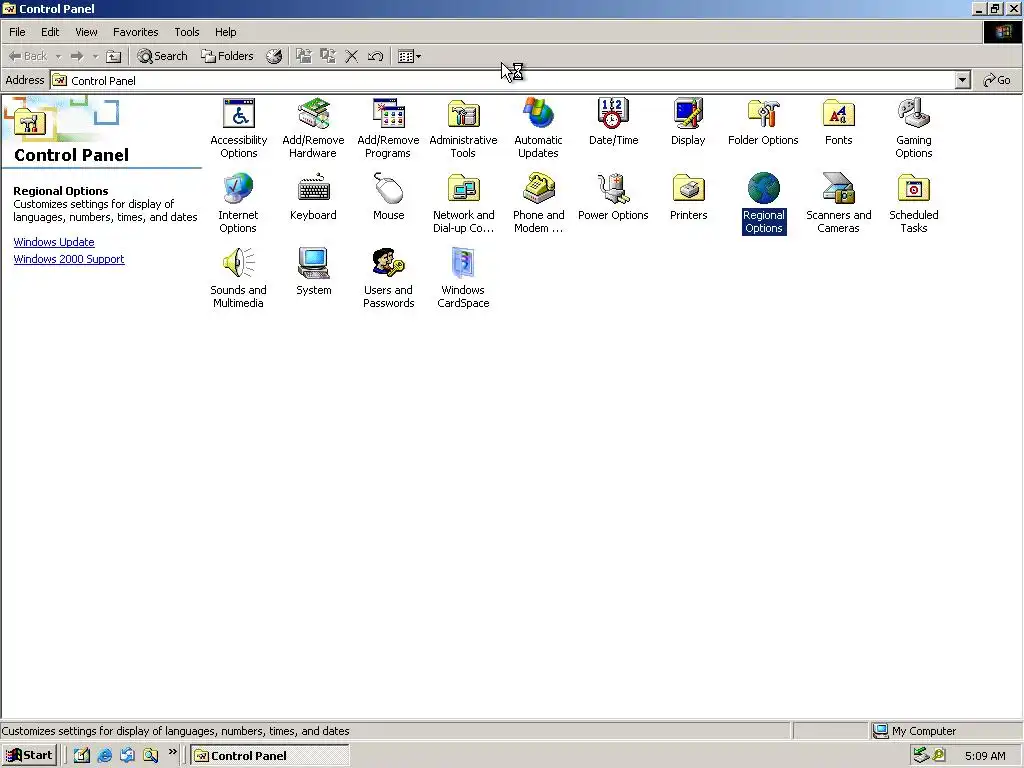Click the Copy To toolbar icon

click(x=328, y=56)
